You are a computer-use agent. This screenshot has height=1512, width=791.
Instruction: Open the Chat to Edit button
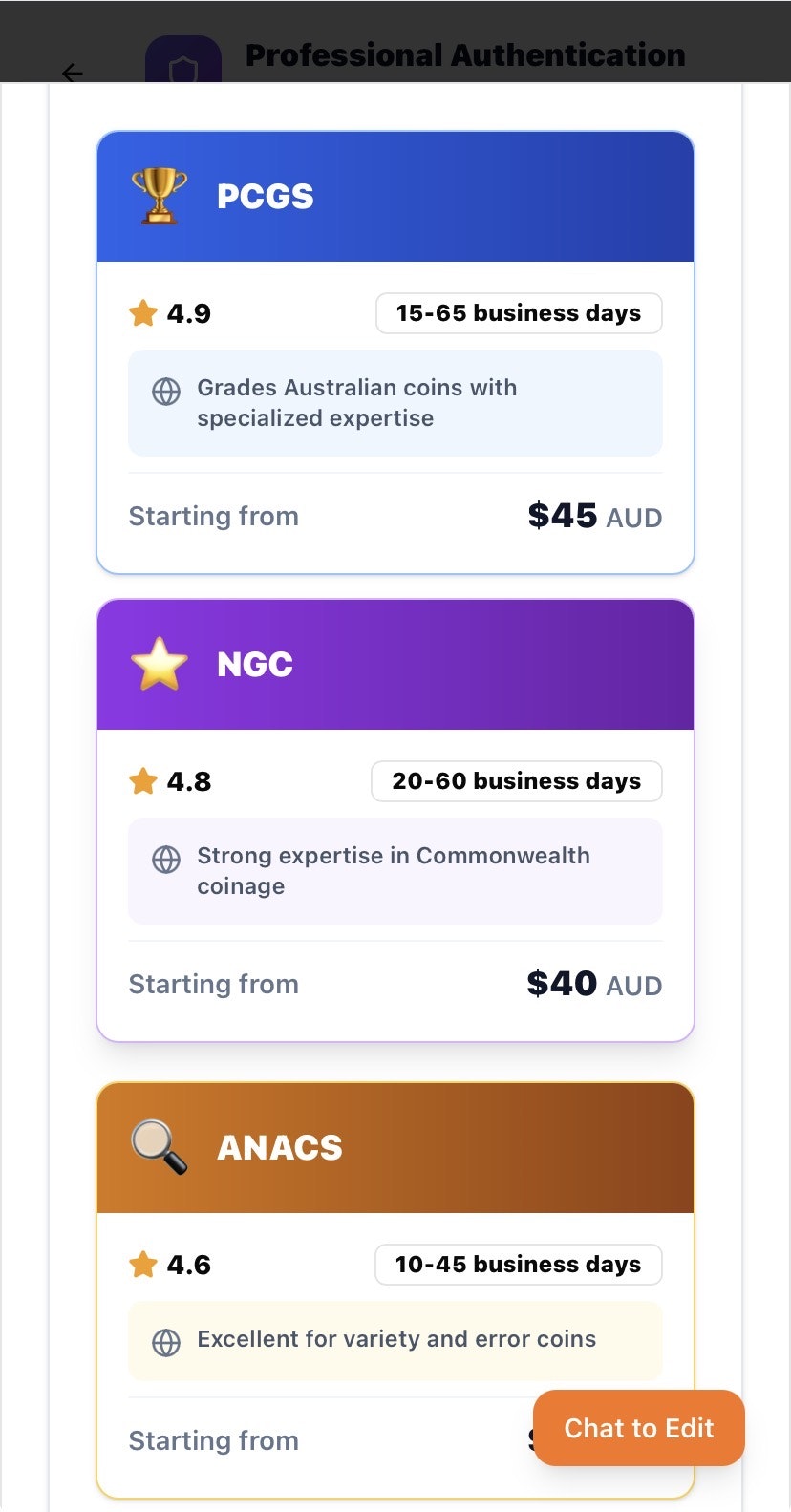tap(639, 1428)
